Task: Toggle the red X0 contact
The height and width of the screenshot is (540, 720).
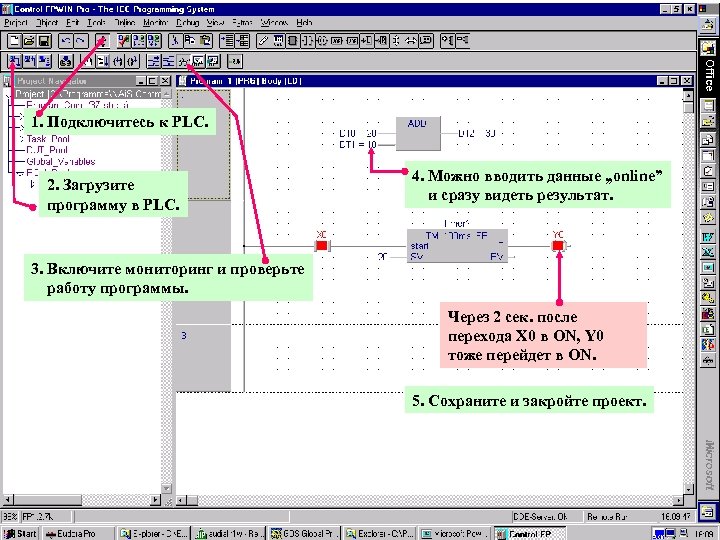Action: tap(321, 246)
